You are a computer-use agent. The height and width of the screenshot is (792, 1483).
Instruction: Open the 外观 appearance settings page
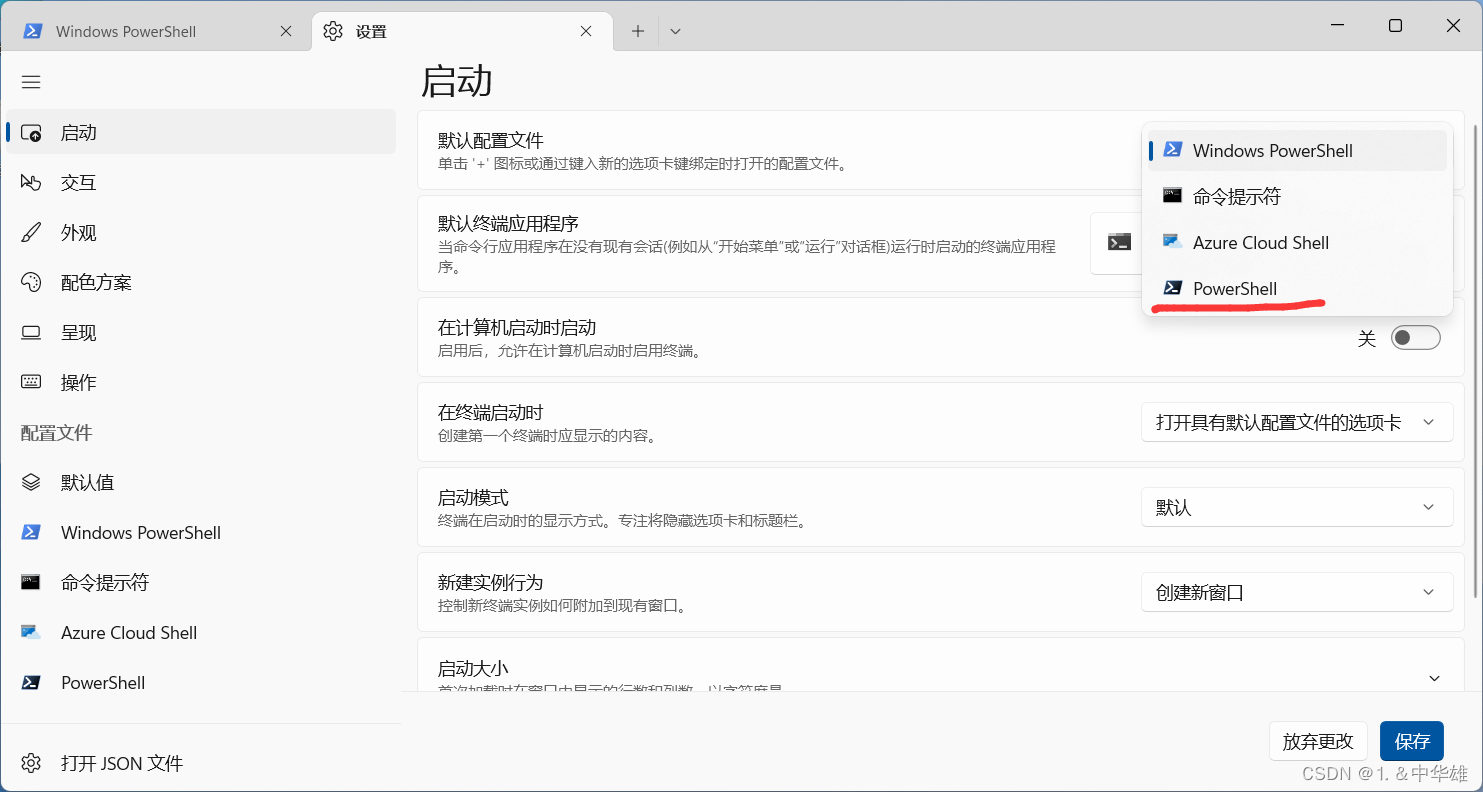click(200, 232)
